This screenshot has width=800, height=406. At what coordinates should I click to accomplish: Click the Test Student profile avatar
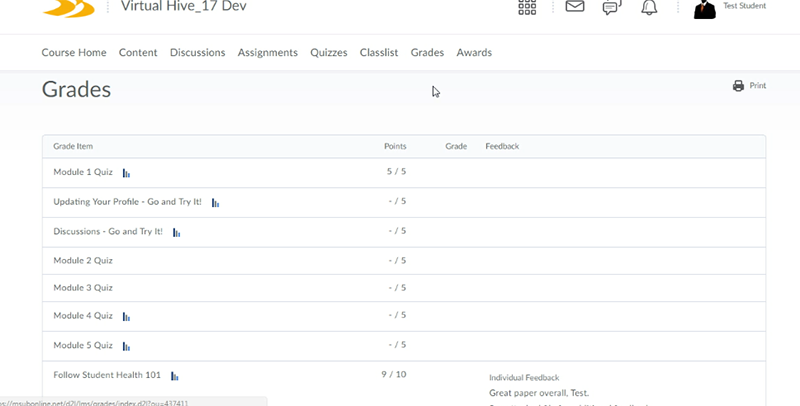[x=704, y=8]
